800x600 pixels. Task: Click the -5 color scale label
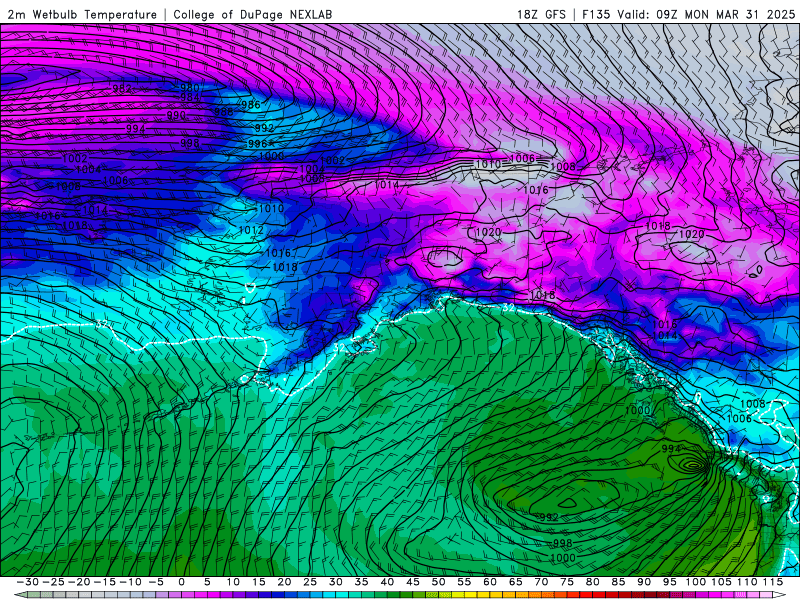point(156,582)
